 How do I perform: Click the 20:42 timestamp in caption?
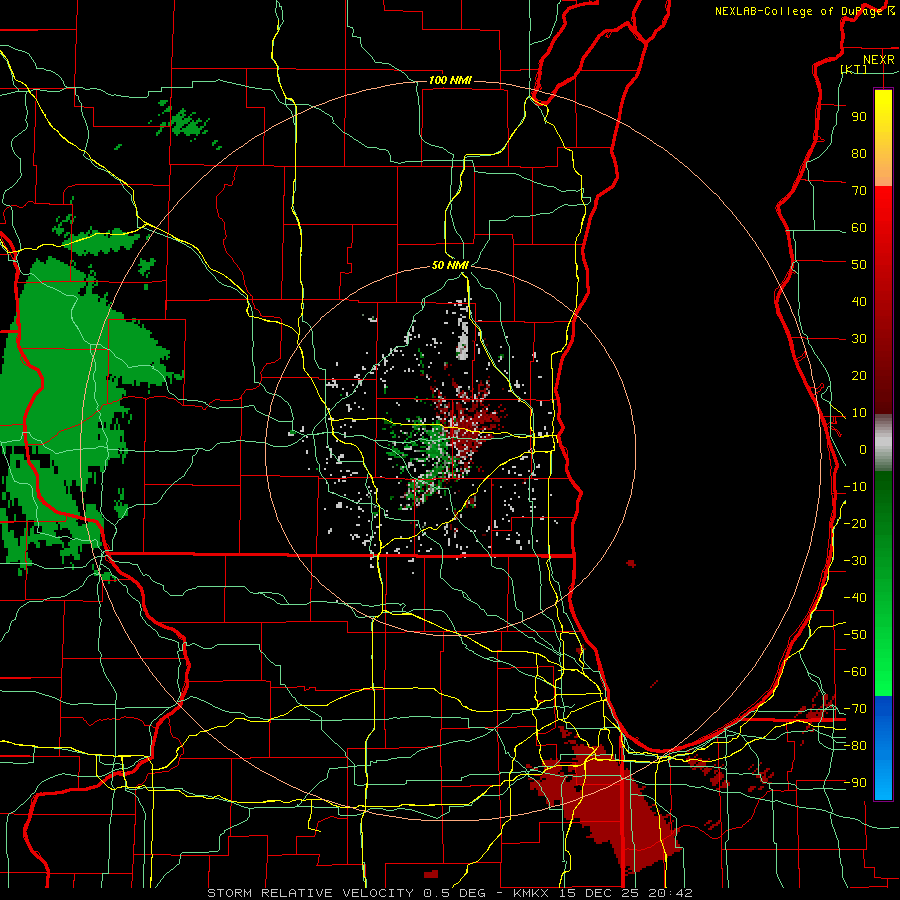(670, 893)
